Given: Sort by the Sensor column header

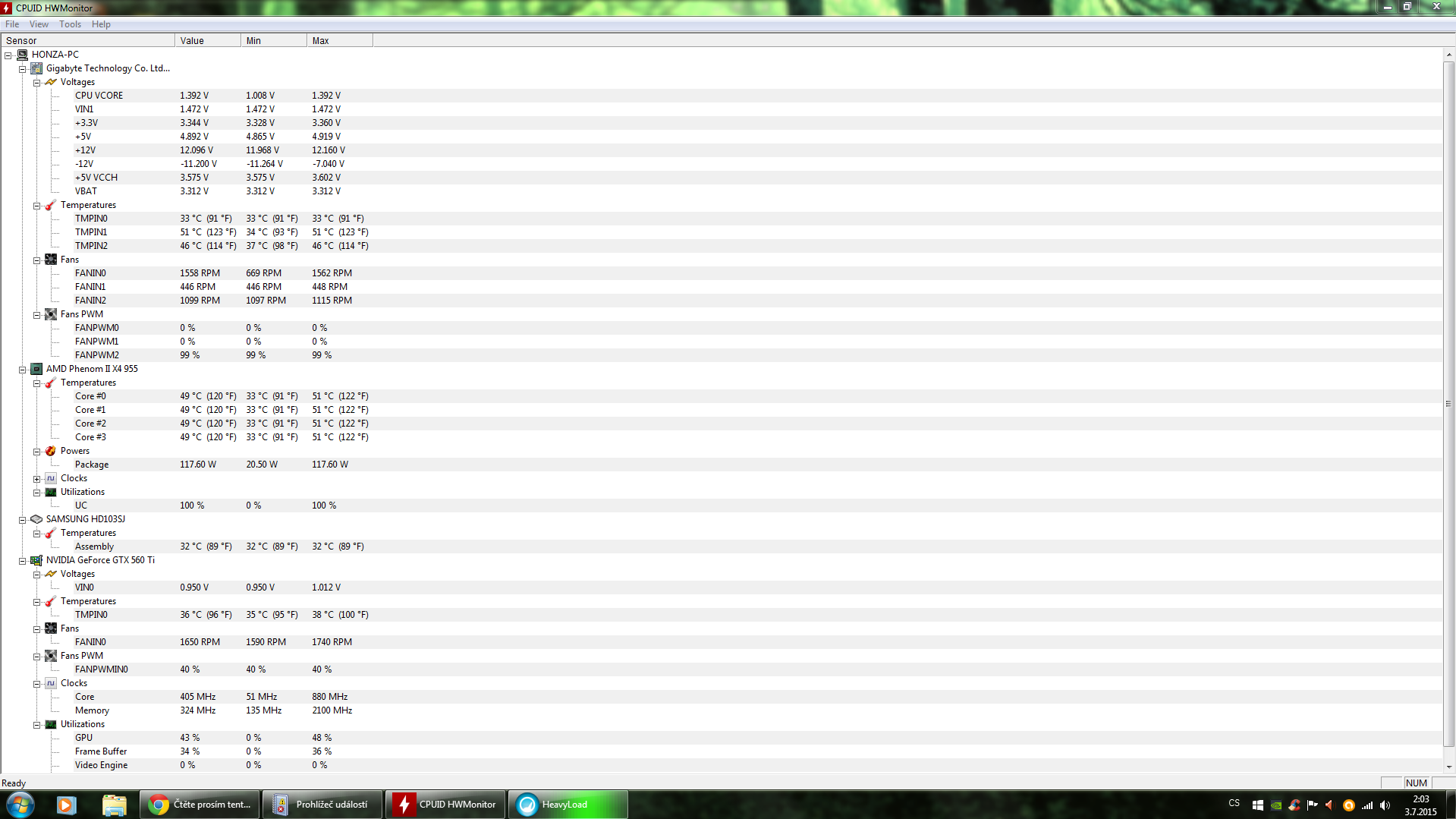Looking at the screenshot, I should pyautogui.click(x=87, y=41).
